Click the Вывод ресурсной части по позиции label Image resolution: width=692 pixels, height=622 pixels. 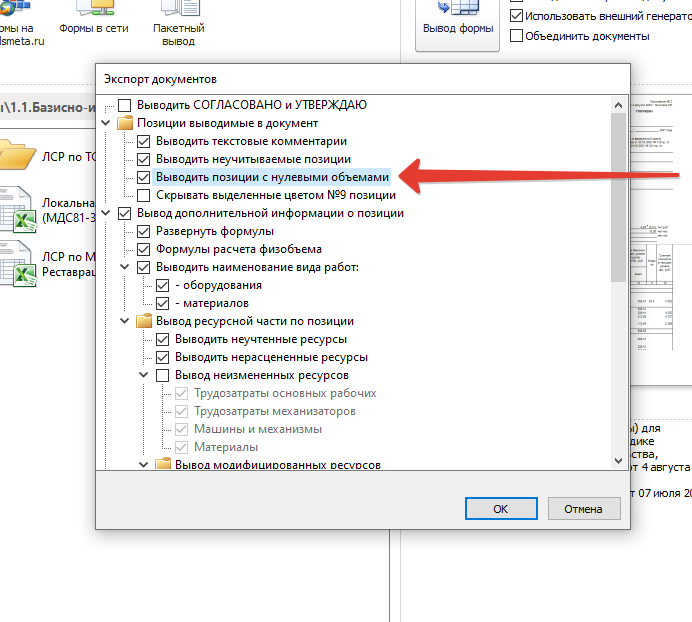coord(255,321)
